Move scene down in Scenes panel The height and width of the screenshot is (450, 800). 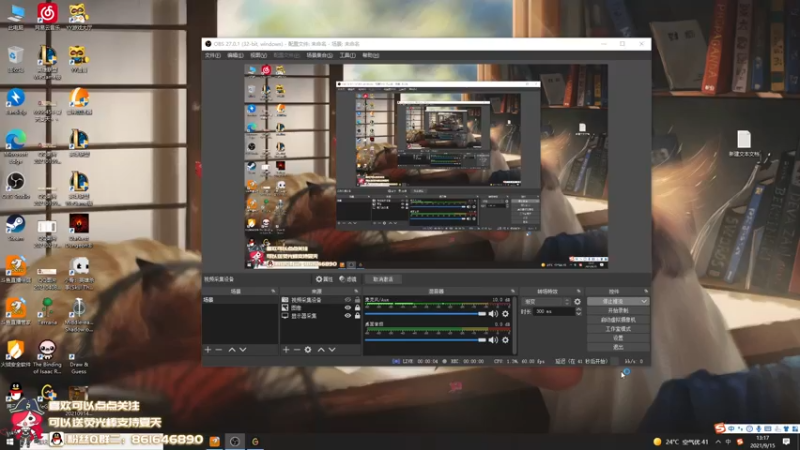click(x=243, y=349)
